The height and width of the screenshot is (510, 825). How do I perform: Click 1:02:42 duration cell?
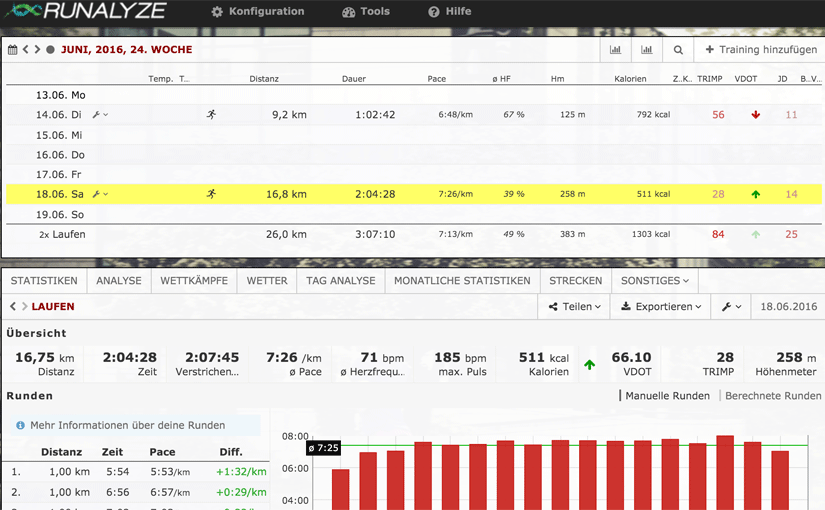[375, 115]
